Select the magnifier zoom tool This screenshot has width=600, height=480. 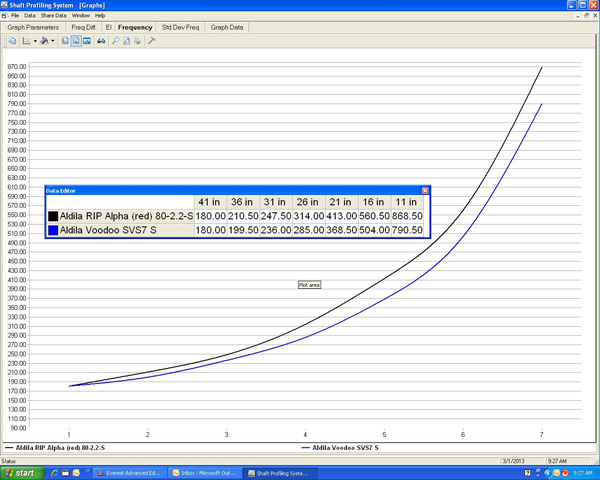[x=115, y=41]
